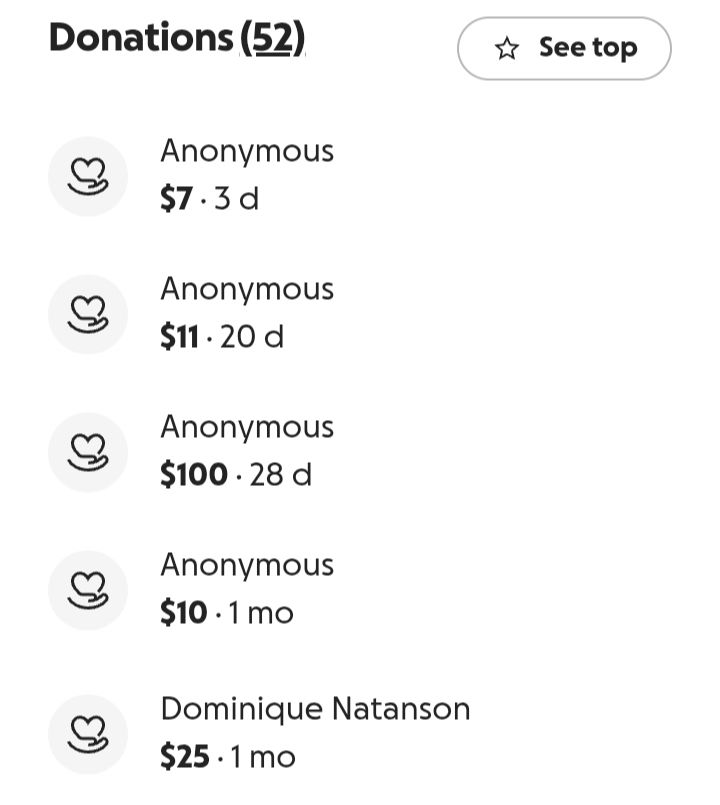The image size is (720, 805).
Task: Click the heart-hand icon beside the $10 donation
Action: tap(88, 590)
